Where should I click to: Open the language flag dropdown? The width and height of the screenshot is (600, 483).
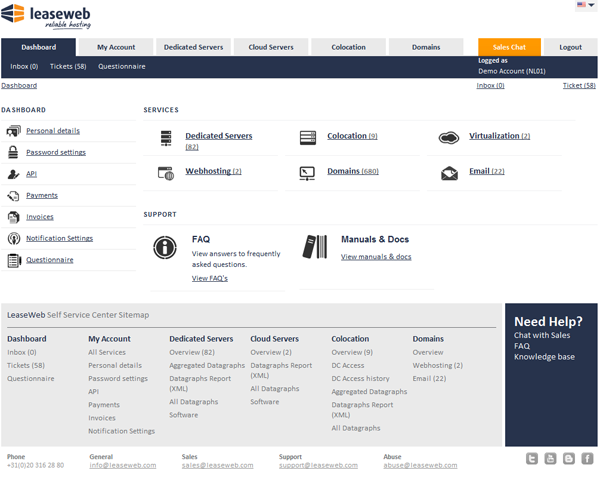[x=585, y=5]
